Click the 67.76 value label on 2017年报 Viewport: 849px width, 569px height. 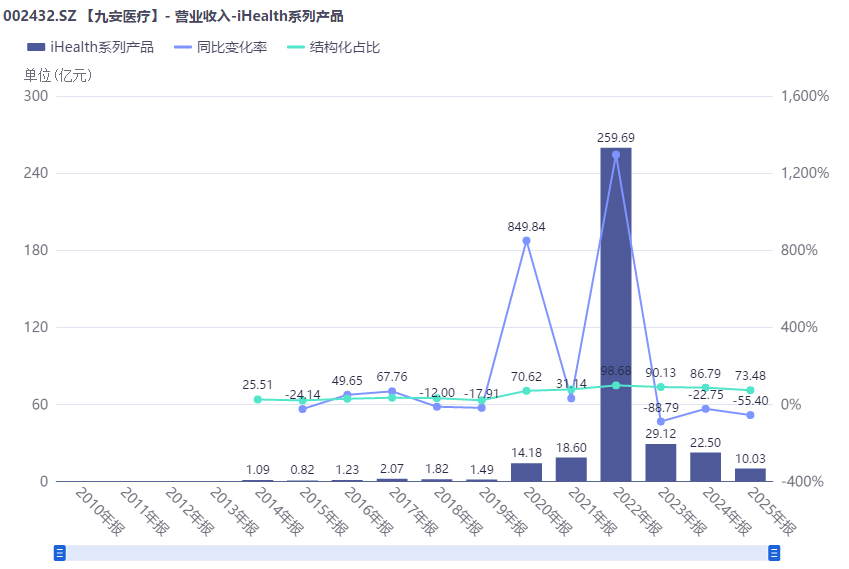click(x=392, y=376)
